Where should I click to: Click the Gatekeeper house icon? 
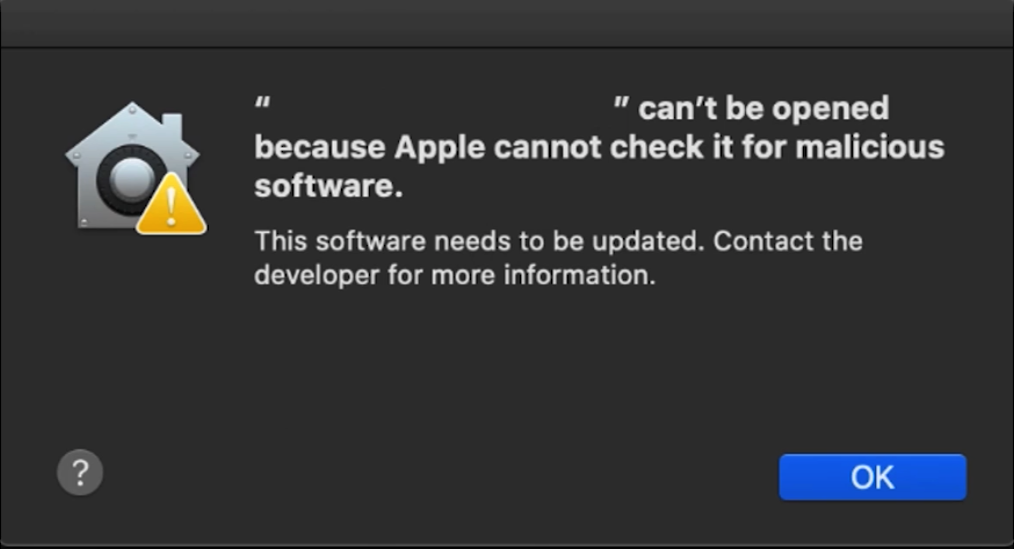click(x=133, y=166)
